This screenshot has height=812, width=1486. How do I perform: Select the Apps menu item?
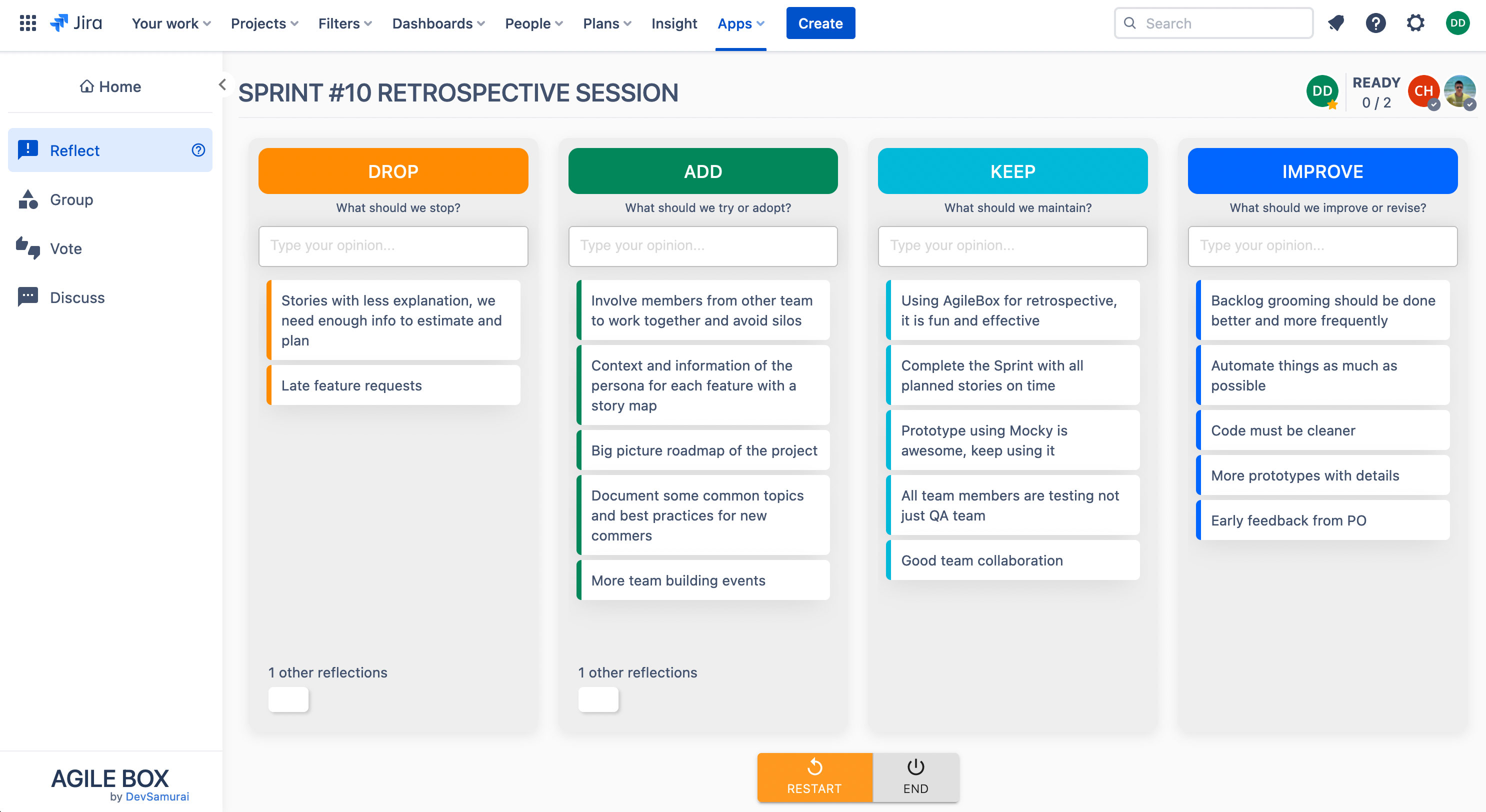point(740,23)
